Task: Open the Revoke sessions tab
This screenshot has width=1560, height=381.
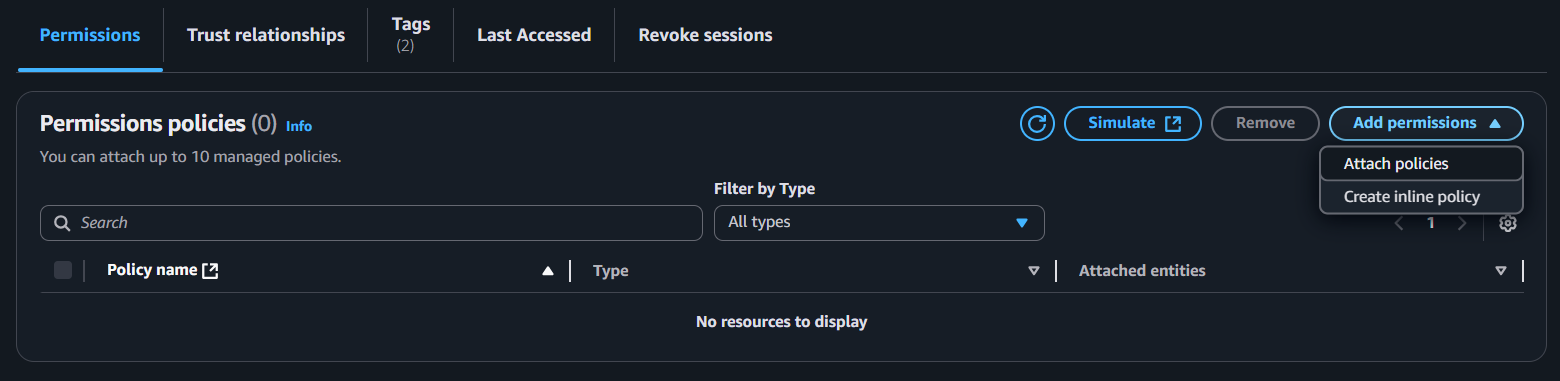Action: [705, 35]
